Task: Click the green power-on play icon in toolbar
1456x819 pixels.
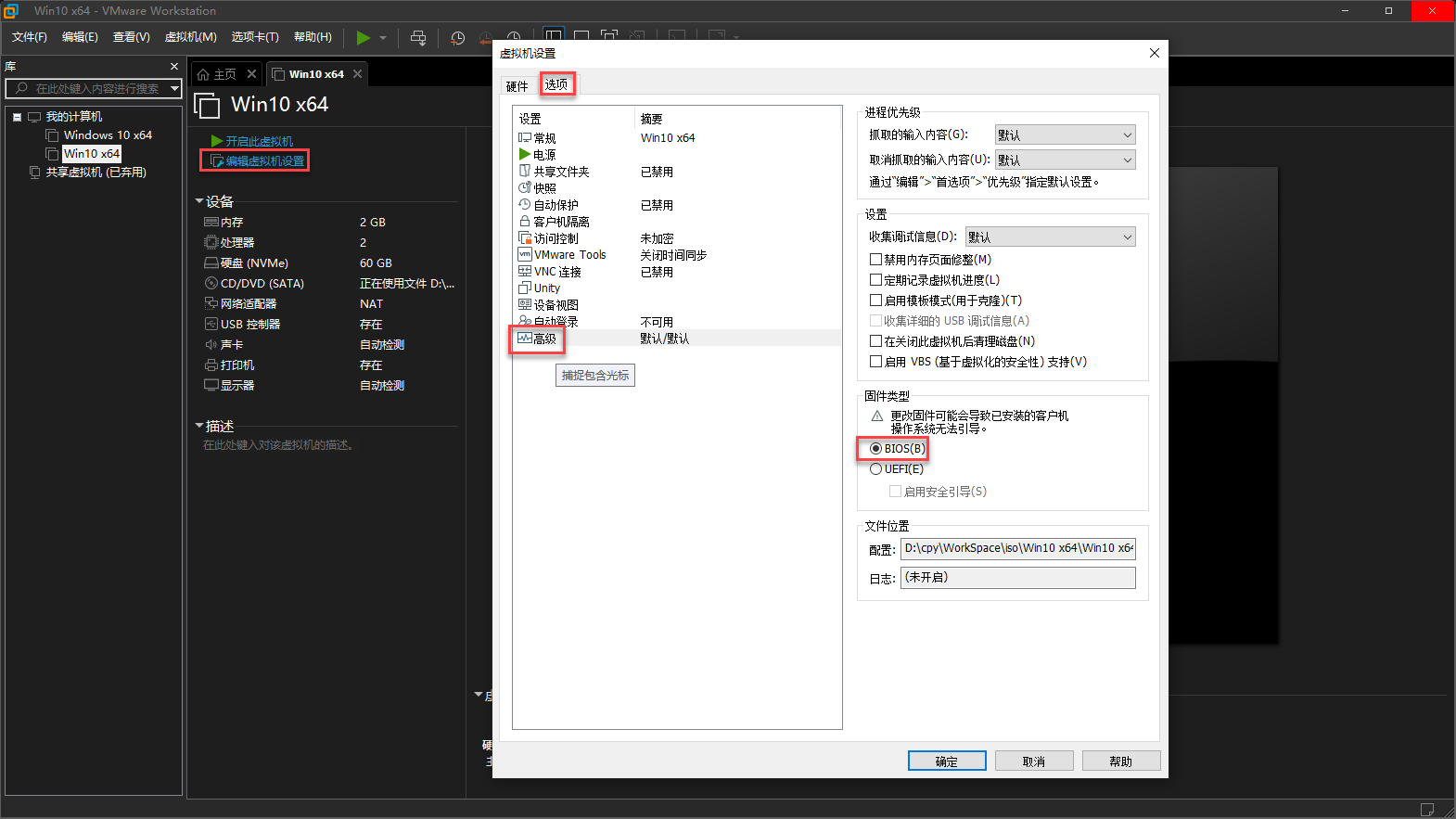Action: point(364,37)
